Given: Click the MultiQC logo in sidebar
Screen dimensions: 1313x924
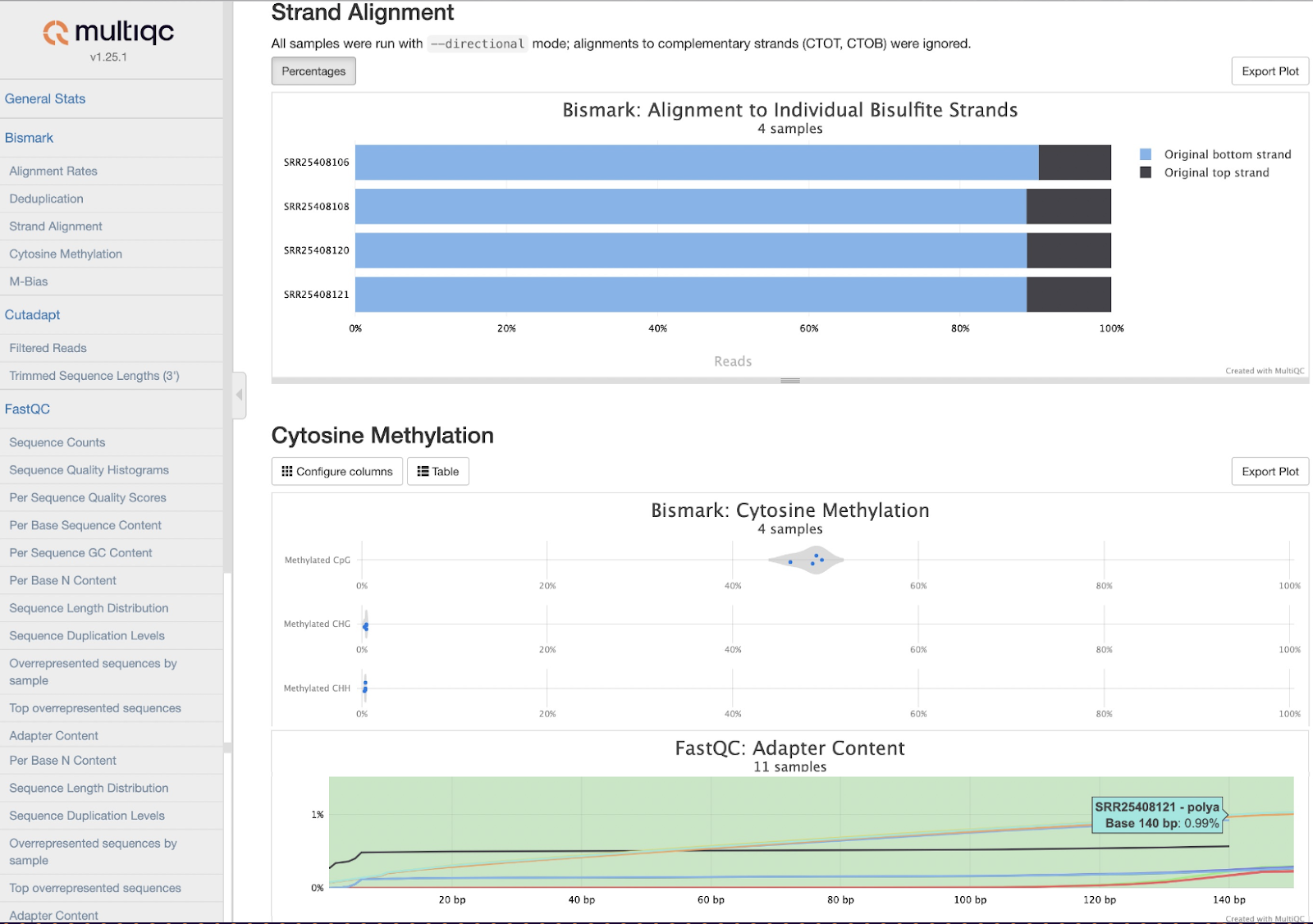Looking at the screenshot, I should click(108, 32).
